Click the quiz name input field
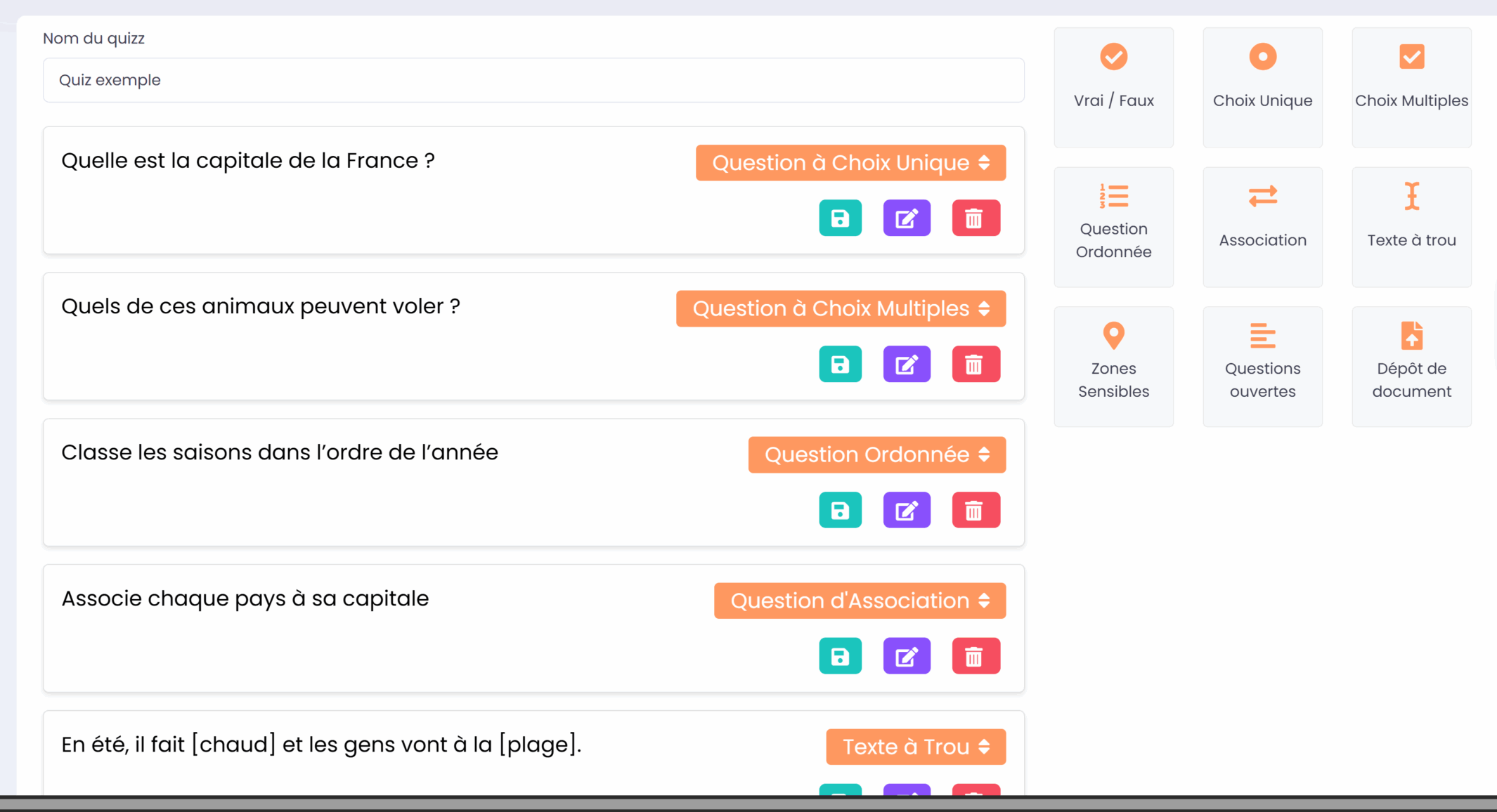The width and height of the screenshot is (1497, 812). tap(533, 80)
